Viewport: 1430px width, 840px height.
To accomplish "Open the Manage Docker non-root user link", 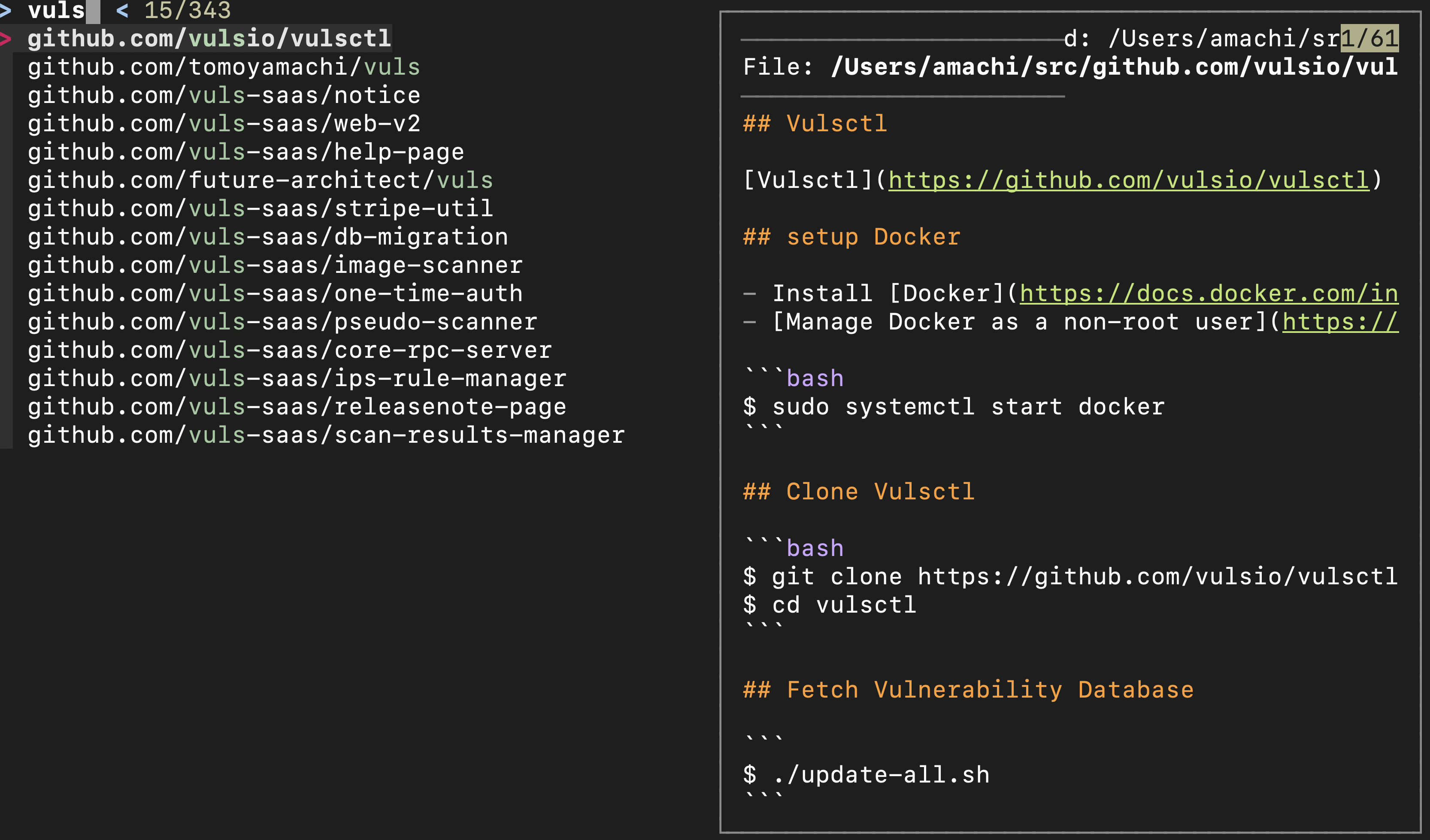I will (1340, 322).
